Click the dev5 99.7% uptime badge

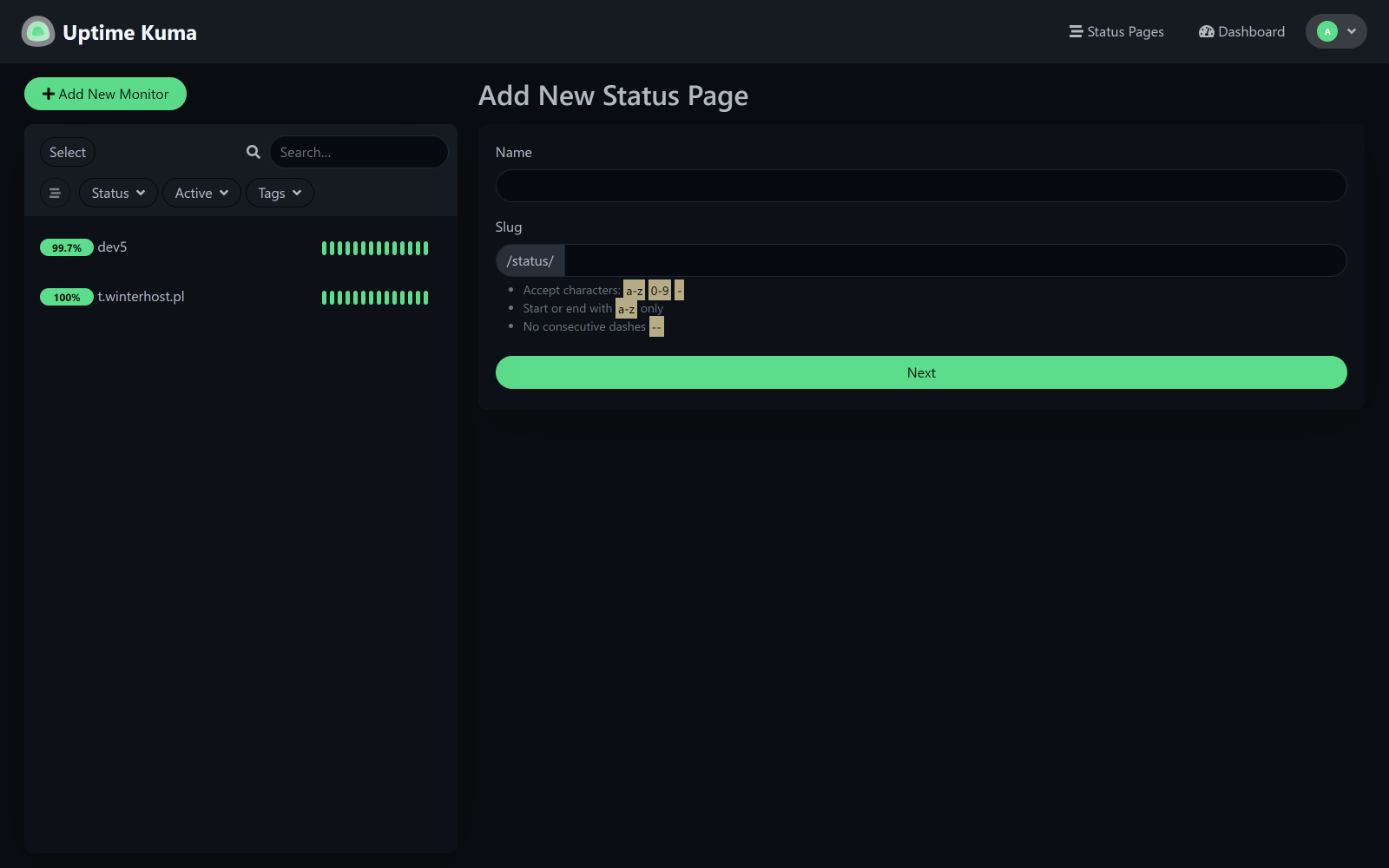coord(67,247)
